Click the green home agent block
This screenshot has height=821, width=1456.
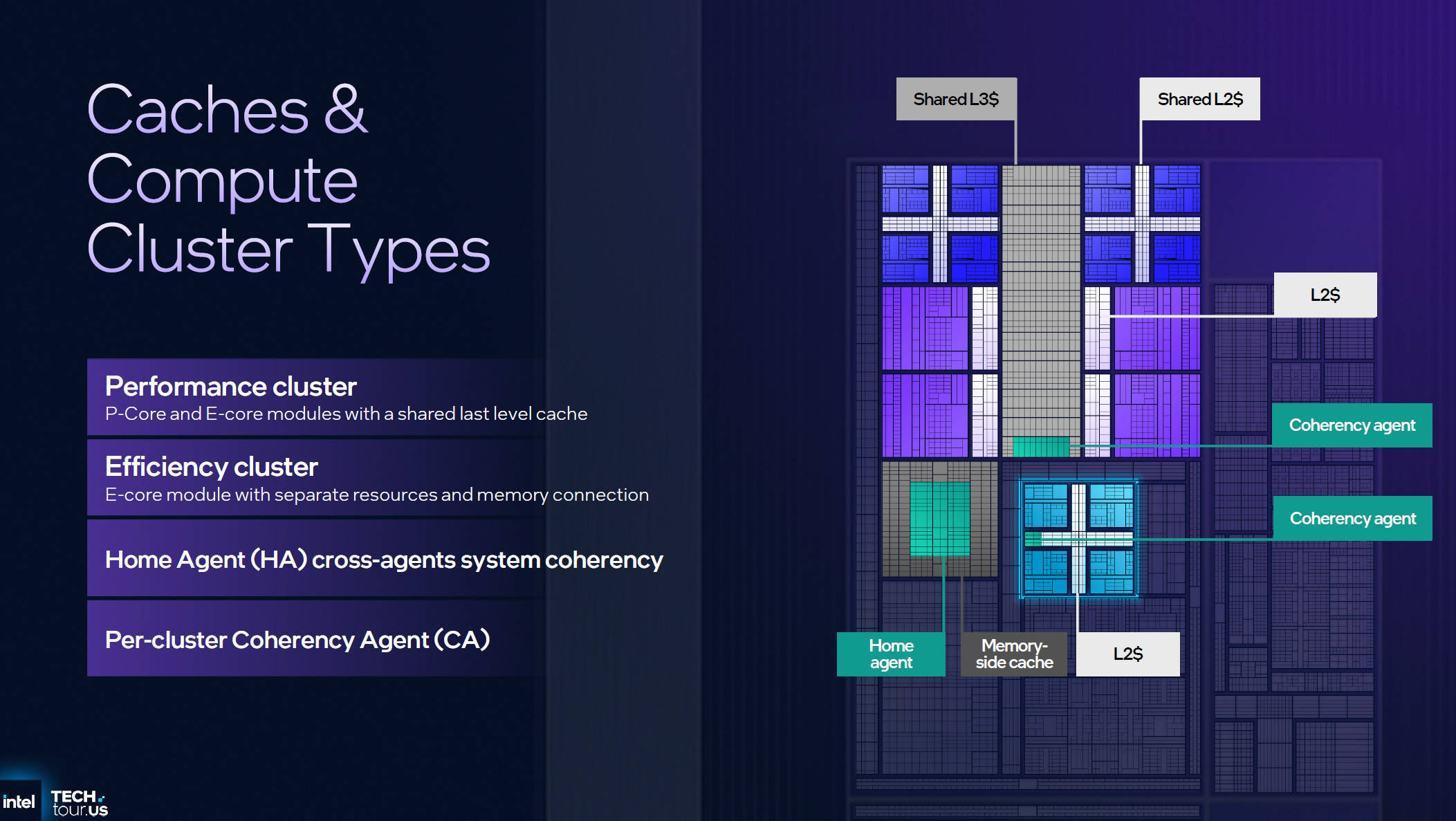(939, 519)
